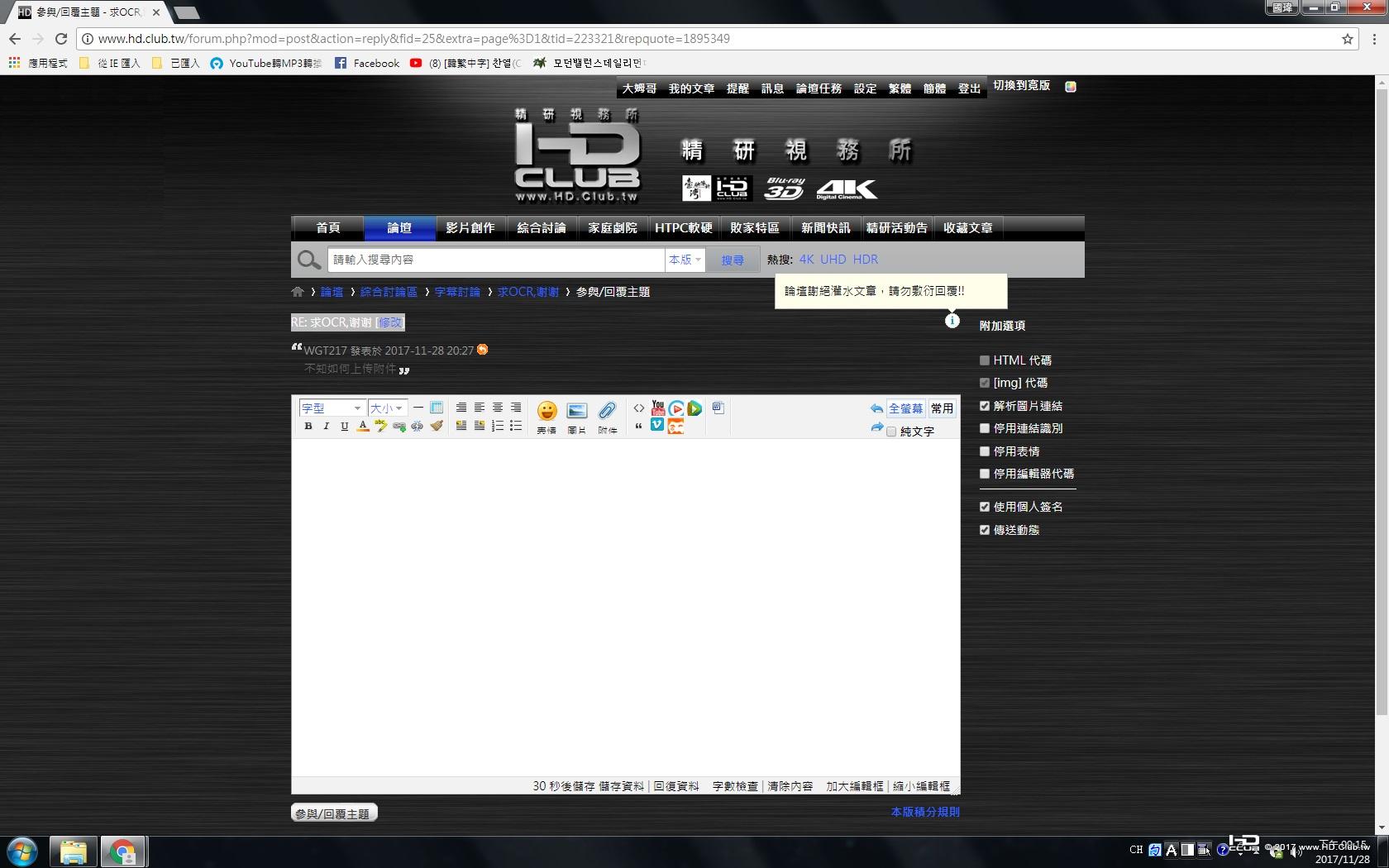This screenshot has height=868, width=1389.
Task: Enable 停用連結識別 option
Action: click(985, 428)
